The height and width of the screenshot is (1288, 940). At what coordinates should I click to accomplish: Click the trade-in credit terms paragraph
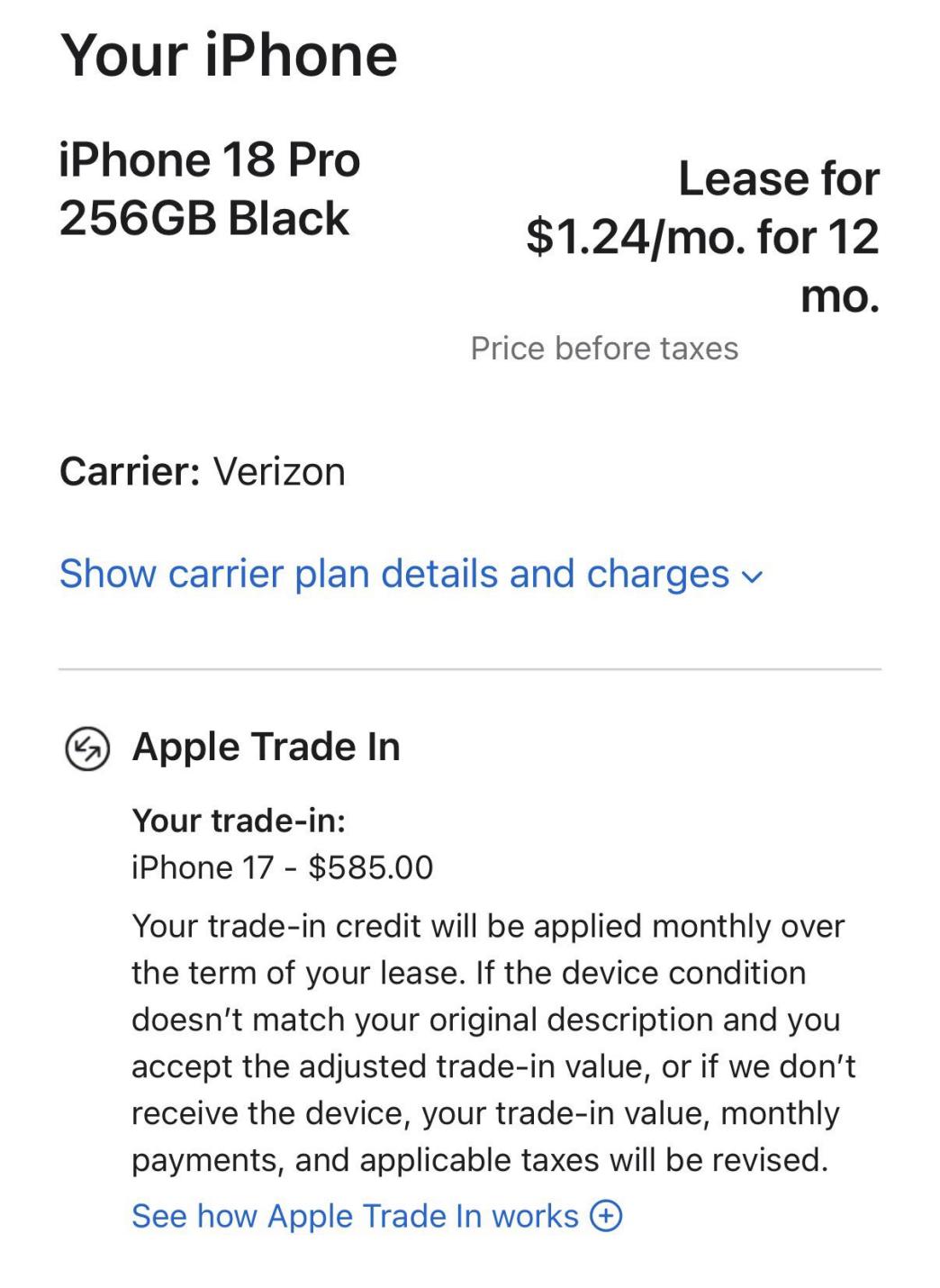click(493, 1043)
